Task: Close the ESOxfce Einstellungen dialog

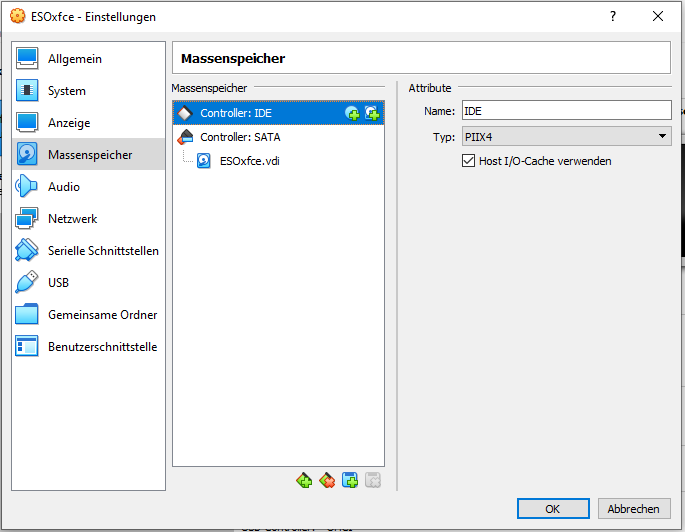Action: 657,17
